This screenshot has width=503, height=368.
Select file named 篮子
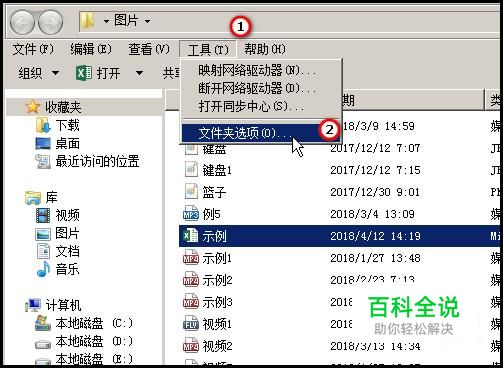pyautogui.click(x=214, y=192)
